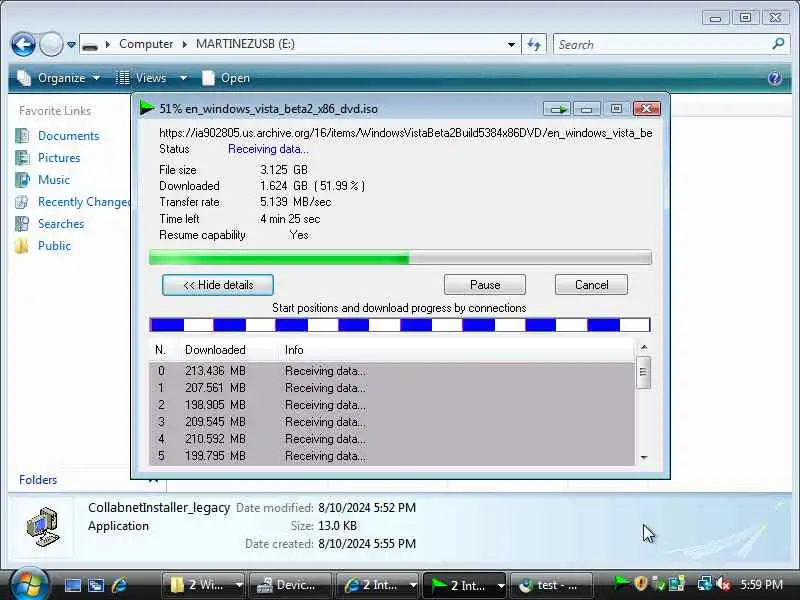Screen dimensions: 800x600
Task: Open the Public folder link
Action: [x=54, y=245]
